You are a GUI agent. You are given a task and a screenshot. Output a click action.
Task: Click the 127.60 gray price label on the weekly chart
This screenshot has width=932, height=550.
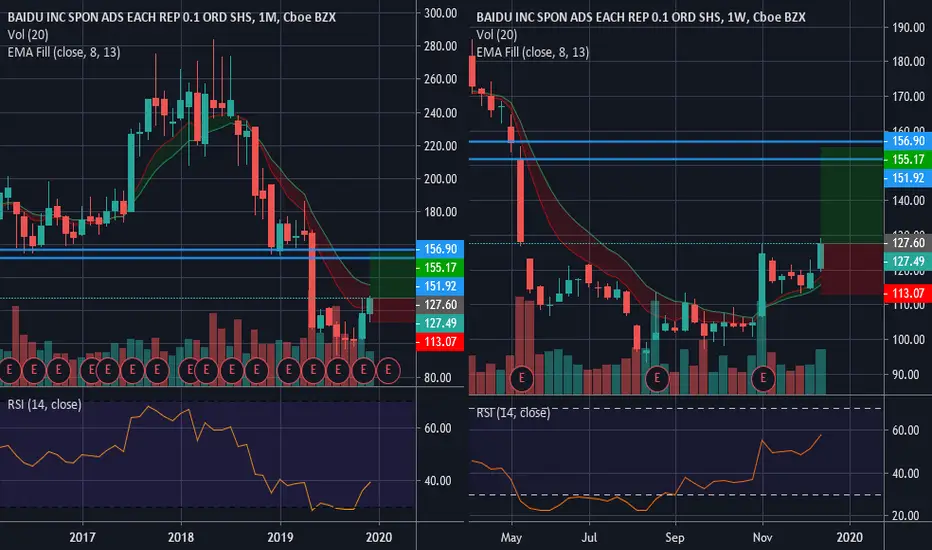tap(908, 243)
